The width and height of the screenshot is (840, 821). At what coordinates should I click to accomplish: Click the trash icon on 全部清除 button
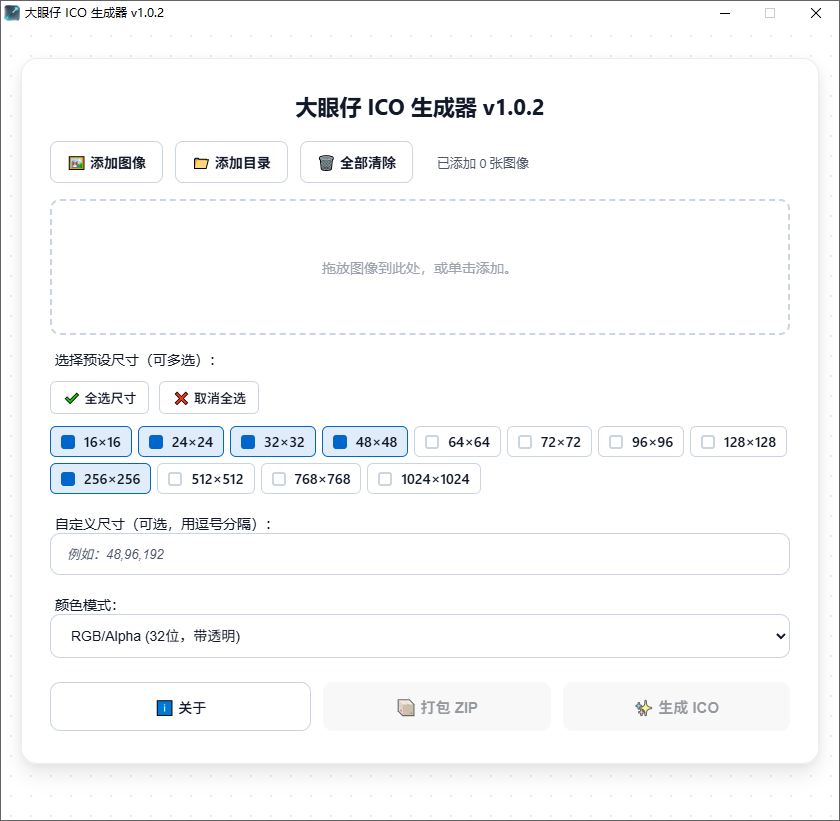point(326,161)
